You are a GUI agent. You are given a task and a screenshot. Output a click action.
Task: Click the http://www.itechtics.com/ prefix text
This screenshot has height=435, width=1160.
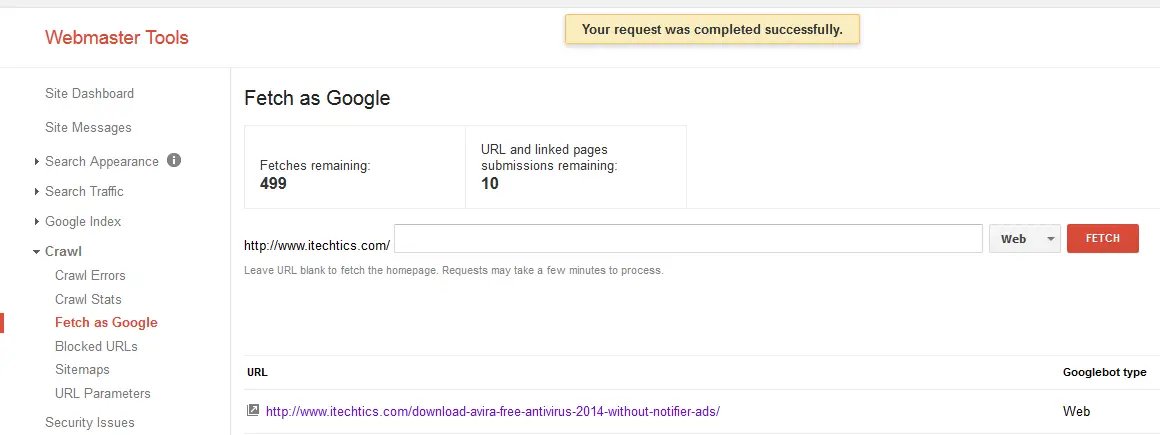coord(317,245)
